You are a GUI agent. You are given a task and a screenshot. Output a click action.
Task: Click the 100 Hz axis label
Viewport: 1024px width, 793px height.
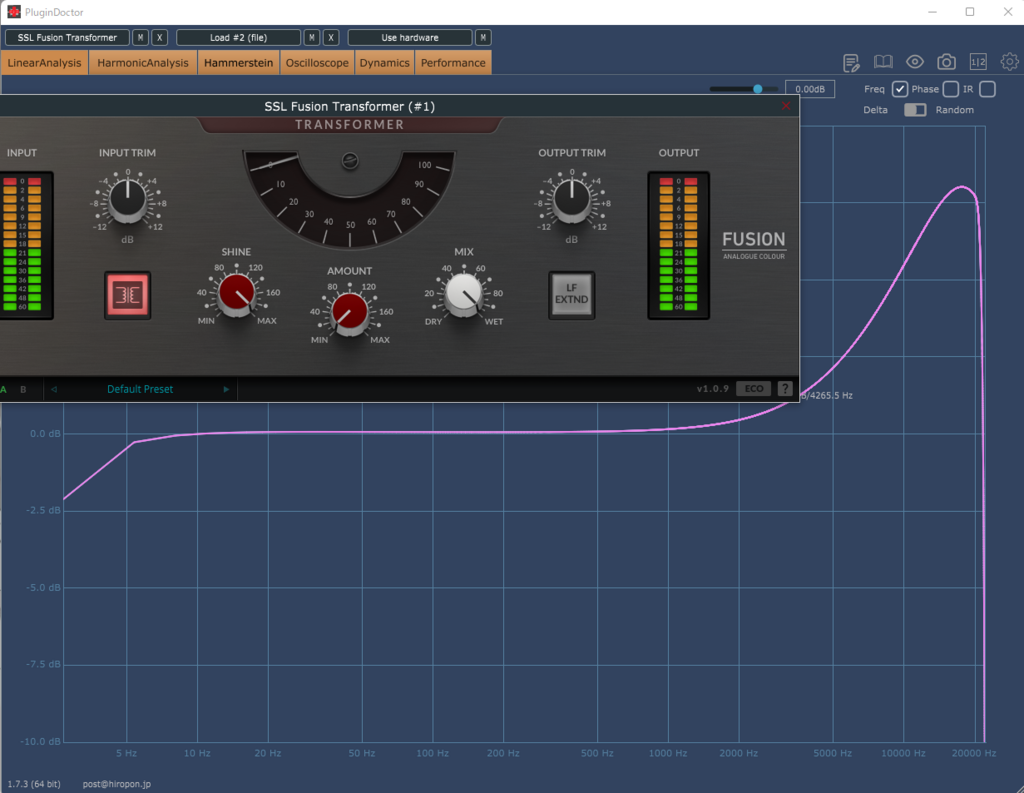click(432, 753)
